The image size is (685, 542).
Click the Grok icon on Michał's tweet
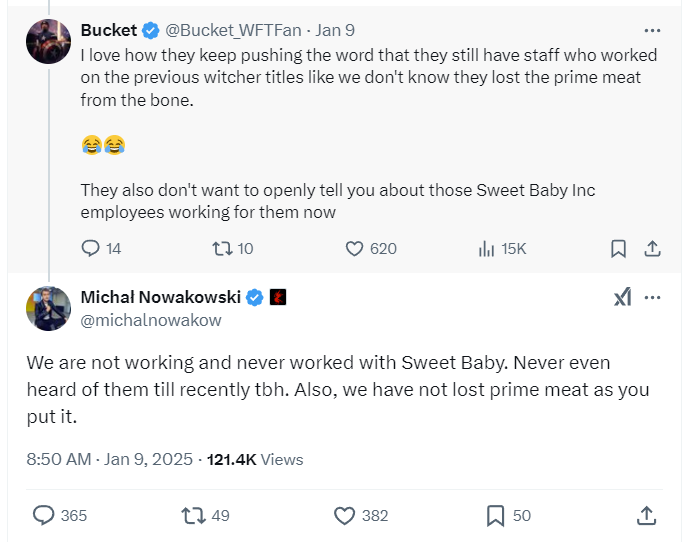tap(622, 298)
